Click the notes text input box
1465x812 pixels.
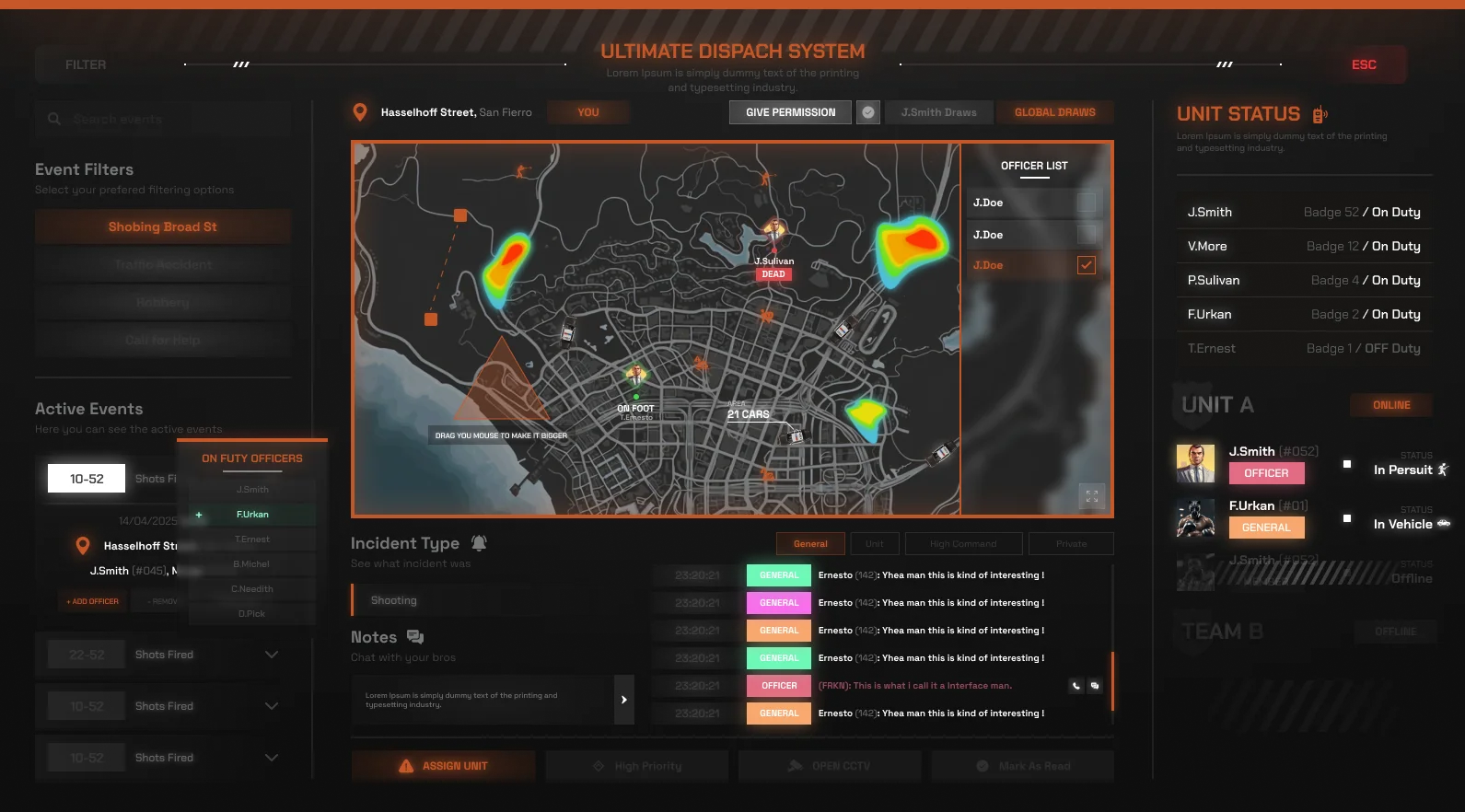483,700
